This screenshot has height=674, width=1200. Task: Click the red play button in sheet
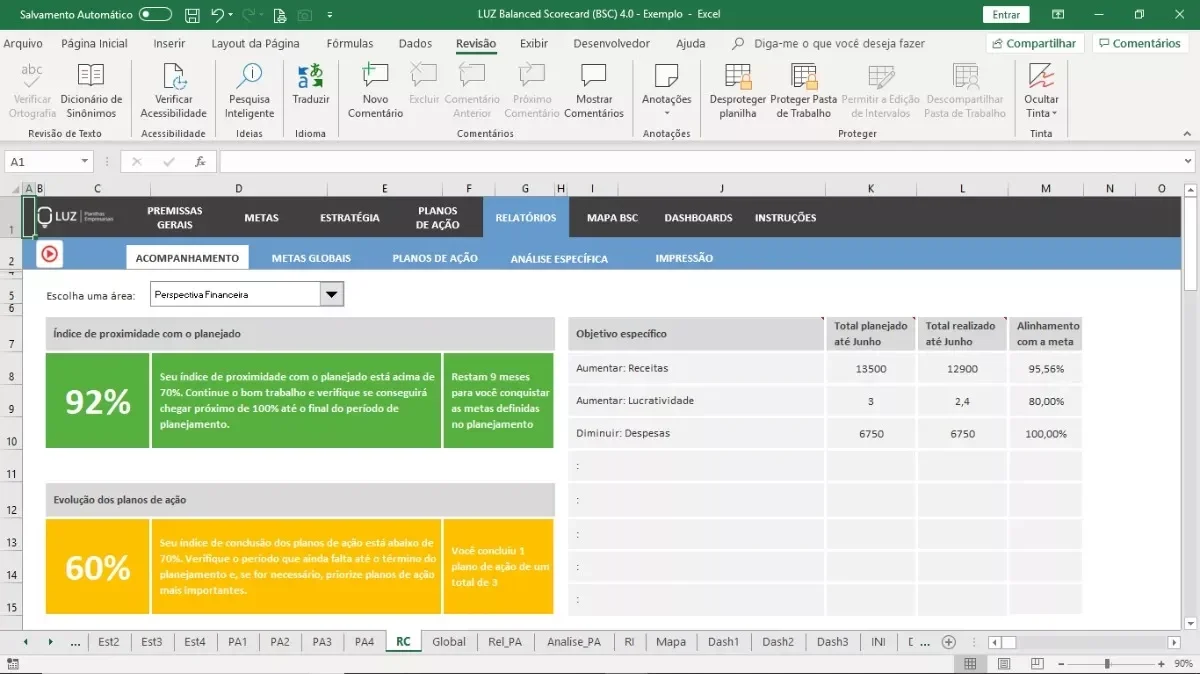[49, 254]
